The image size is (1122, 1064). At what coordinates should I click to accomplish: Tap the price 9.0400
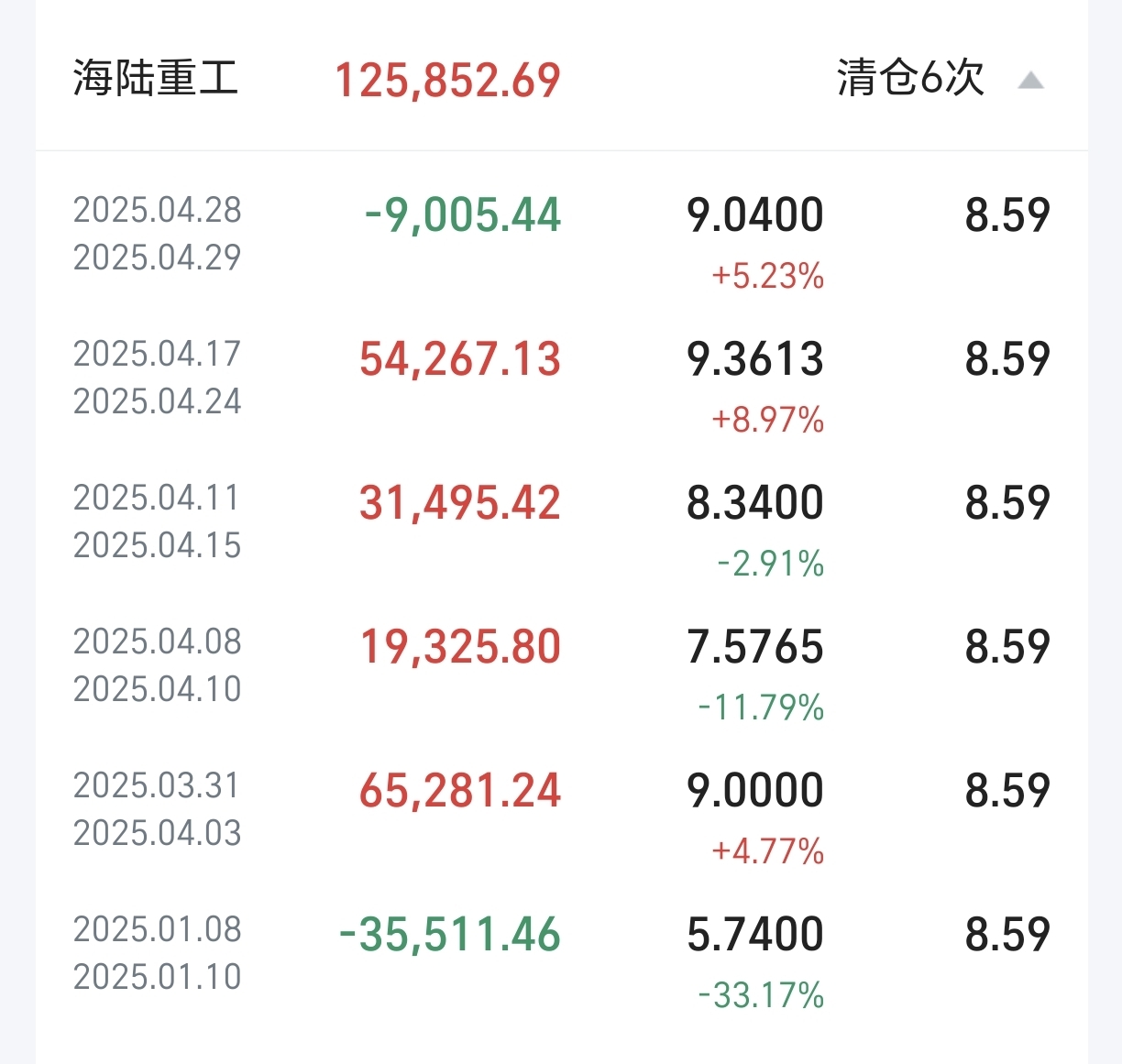tap(755, 215)
